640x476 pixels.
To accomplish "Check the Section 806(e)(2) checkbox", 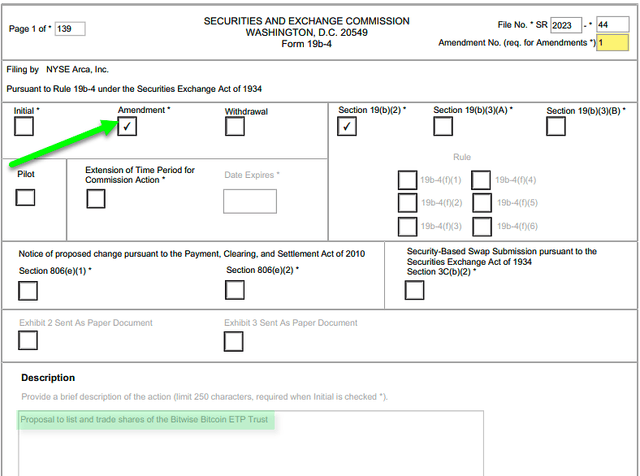I will [x=235, y=290].
